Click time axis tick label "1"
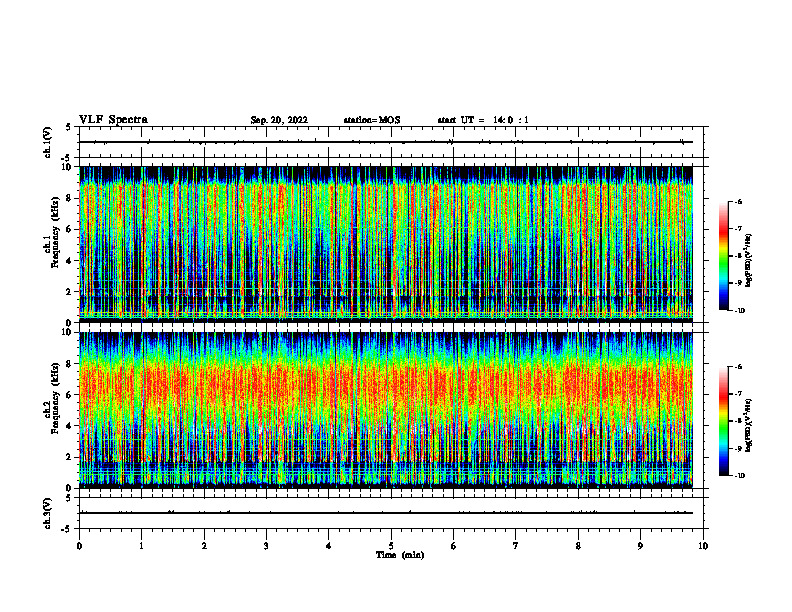This screenshot has width=792, height=612. coord(141,546)
